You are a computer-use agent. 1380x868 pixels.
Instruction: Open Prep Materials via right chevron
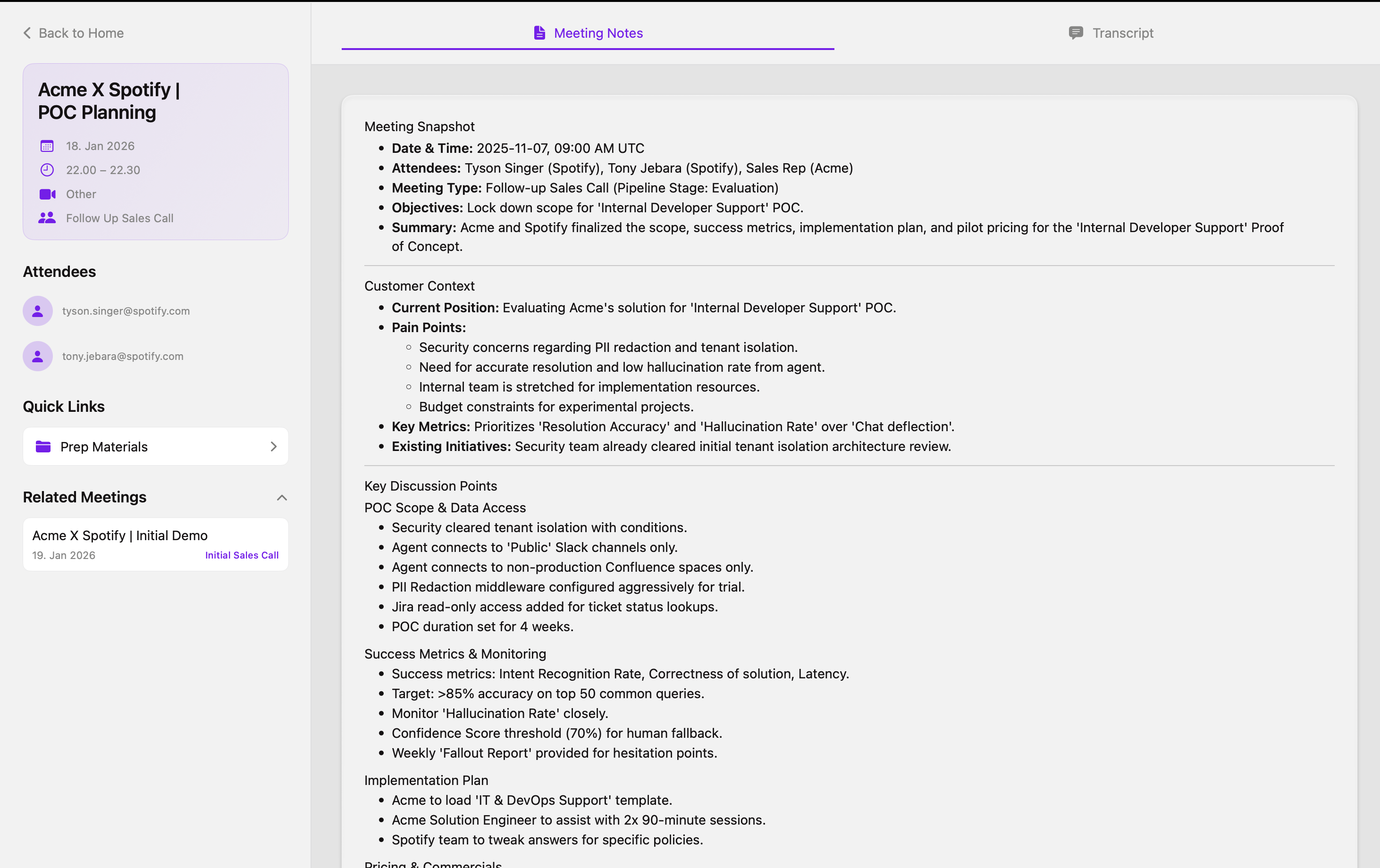273,447
